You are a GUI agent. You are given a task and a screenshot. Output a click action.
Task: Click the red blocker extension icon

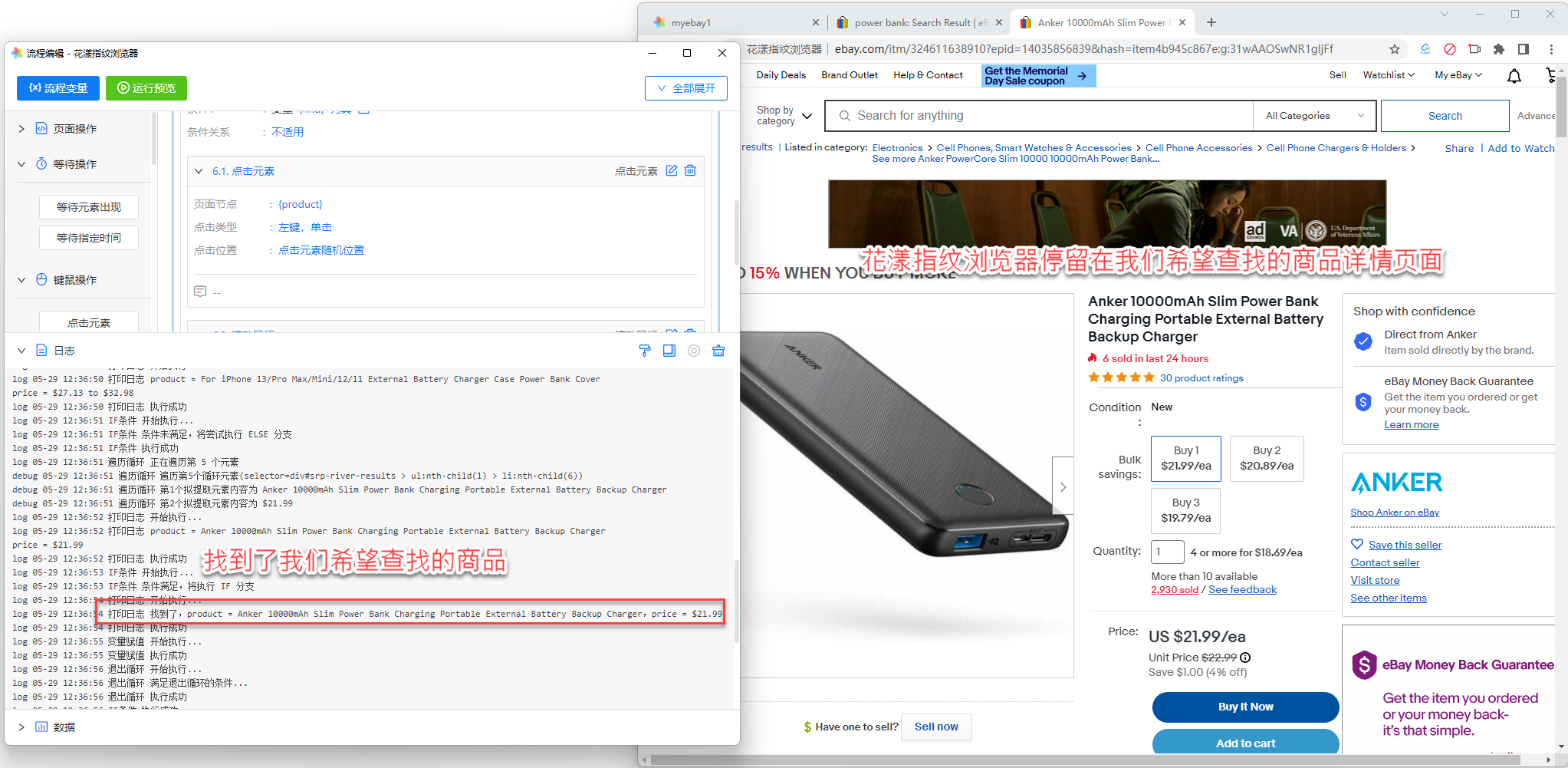1450,49
